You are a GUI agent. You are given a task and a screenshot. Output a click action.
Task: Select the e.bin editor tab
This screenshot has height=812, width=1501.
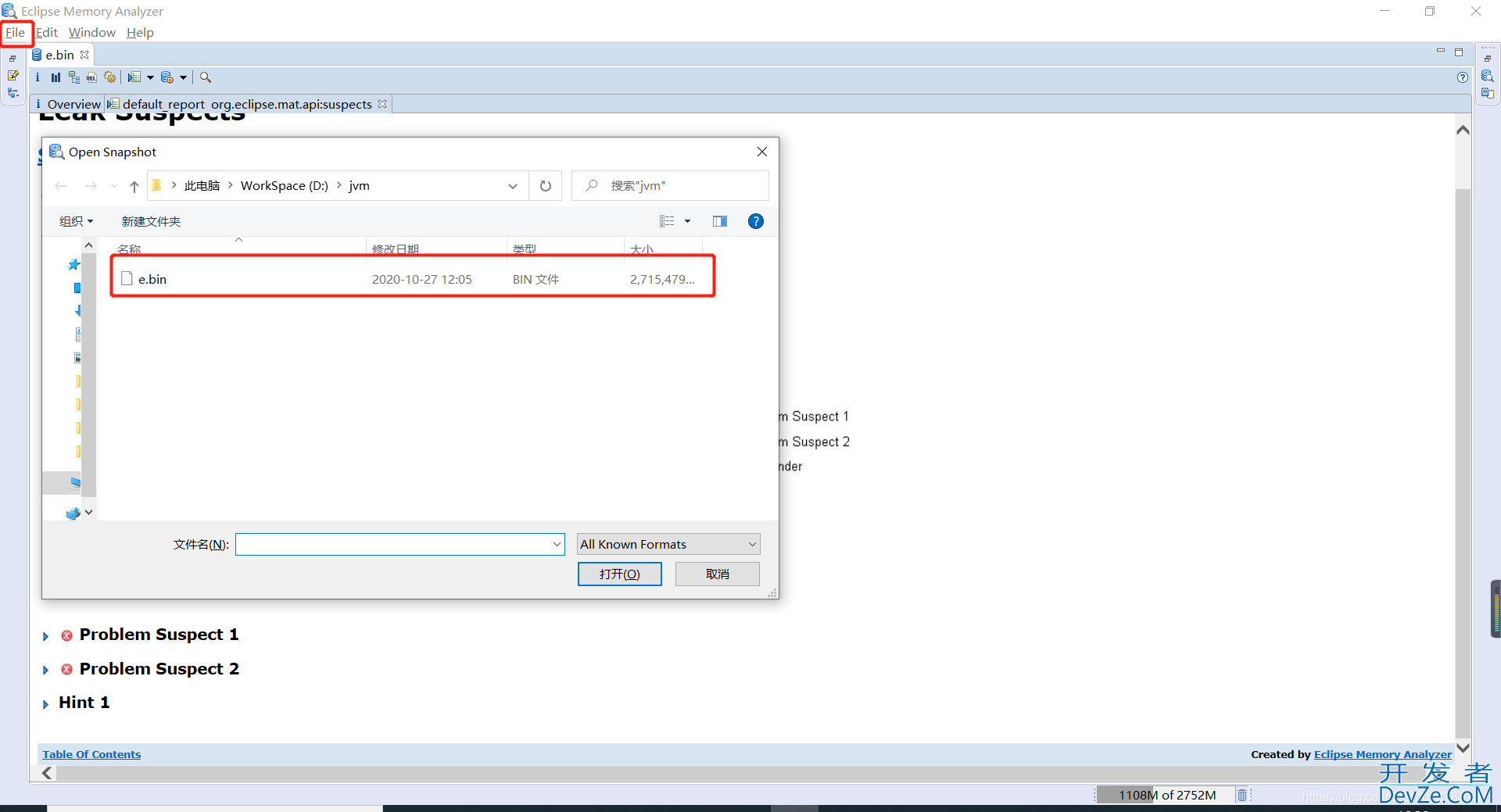click(x=59, y=55)
